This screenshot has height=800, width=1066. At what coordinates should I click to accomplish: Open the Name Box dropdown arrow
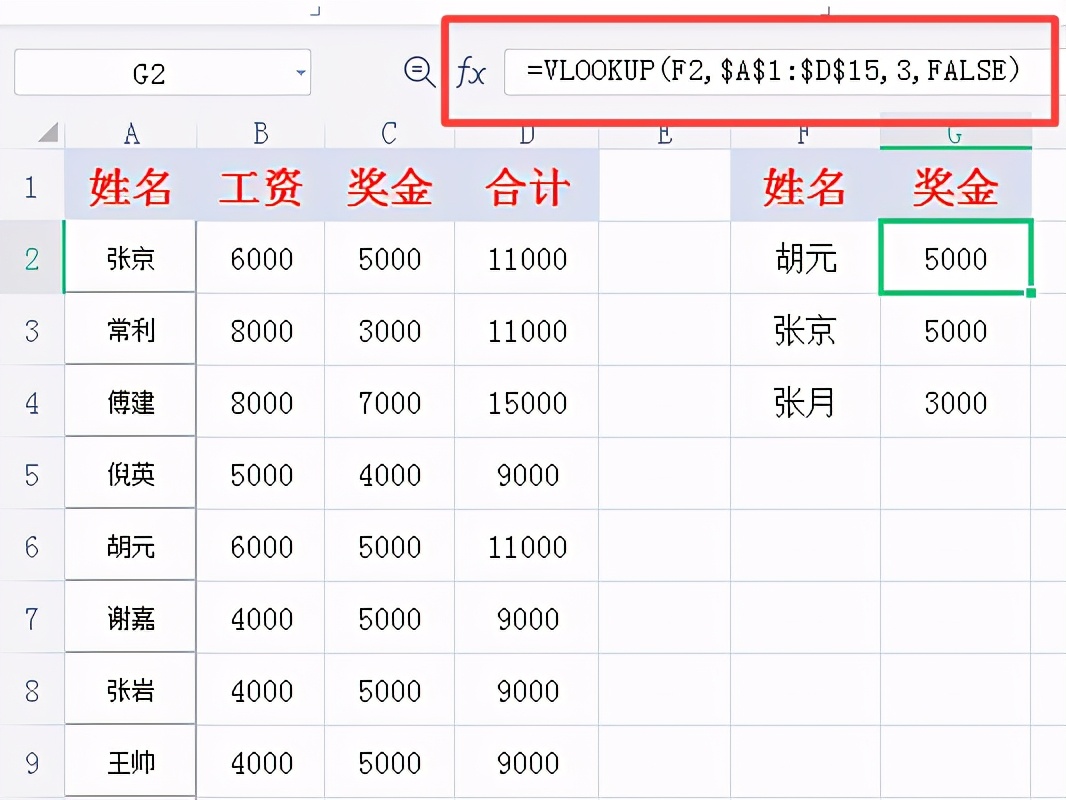(x=300, y=72)
